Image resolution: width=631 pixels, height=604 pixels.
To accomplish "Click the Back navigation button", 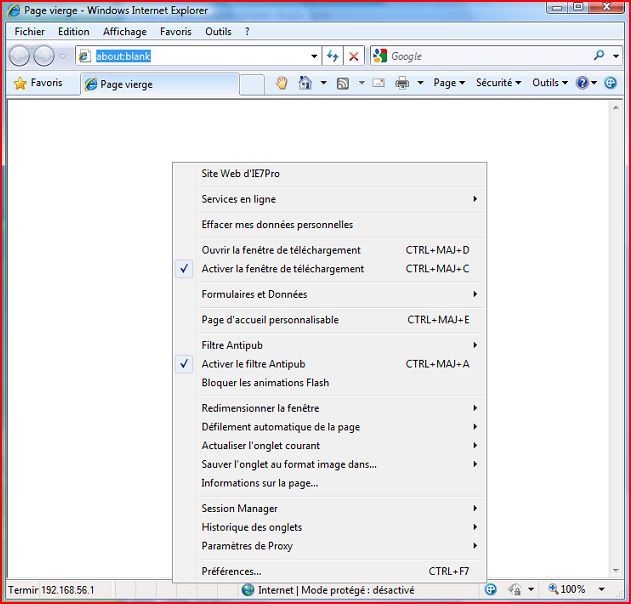I will tap(19, 56).
